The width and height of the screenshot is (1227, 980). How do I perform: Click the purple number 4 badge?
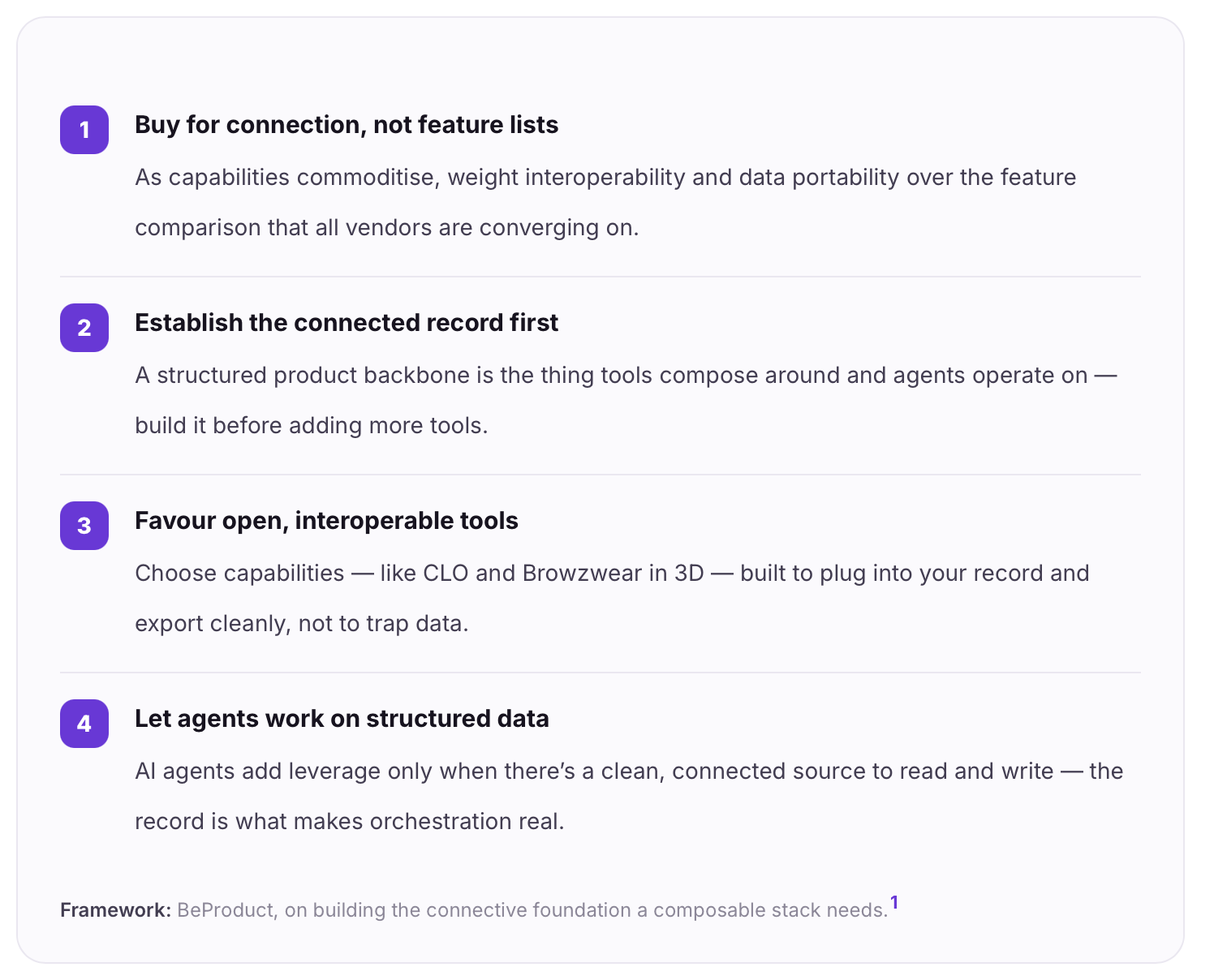click(84, 724)
